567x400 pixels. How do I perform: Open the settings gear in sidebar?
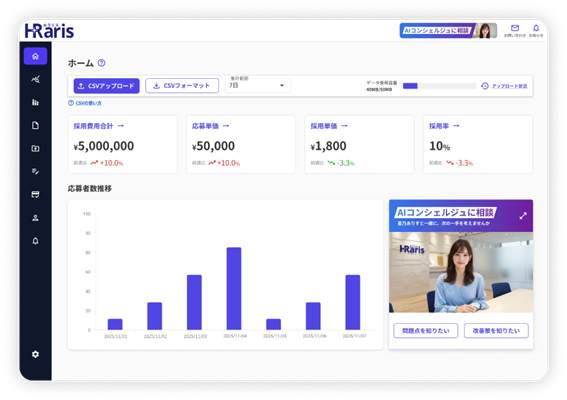(35, 354)
